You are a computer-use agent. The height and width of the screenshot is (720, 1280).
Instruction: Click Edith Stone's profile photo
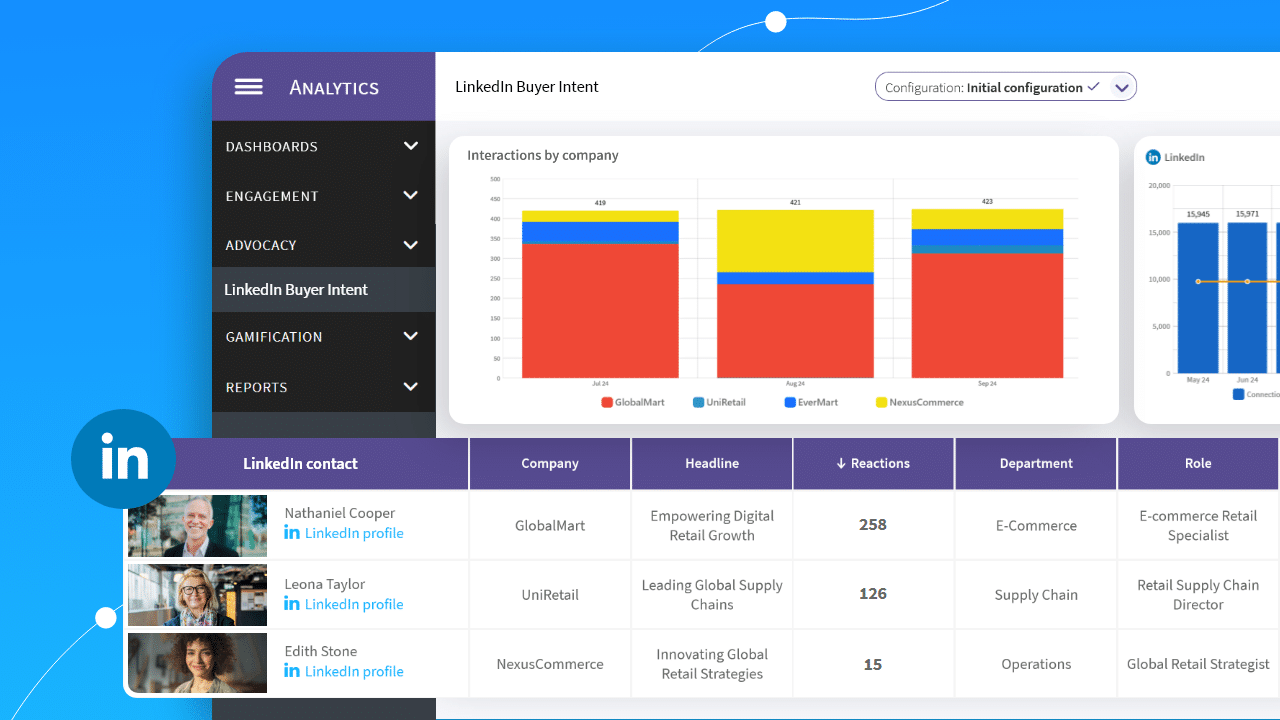click(197, 663)
